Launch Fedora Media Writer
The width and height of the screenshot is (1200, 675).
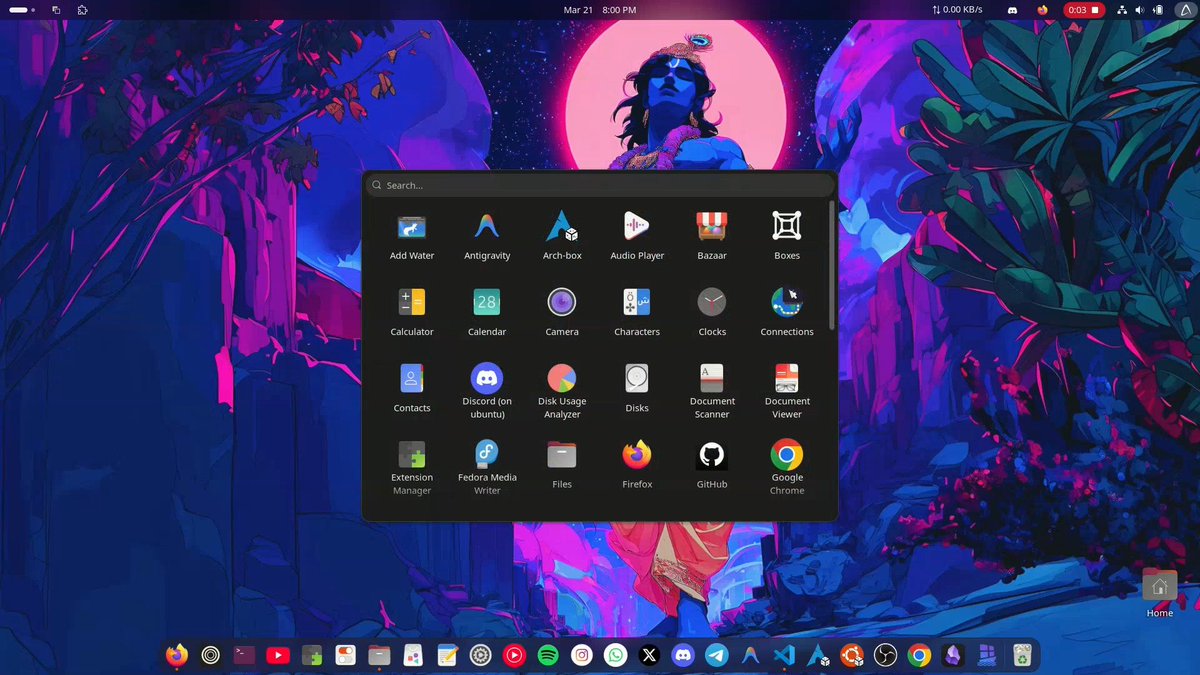click(x=487, y=467)
